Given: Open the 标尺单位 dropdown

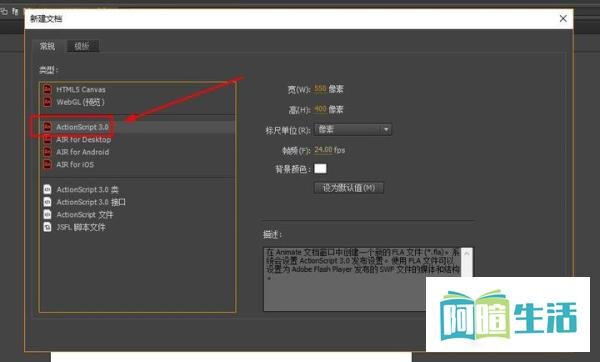Looking at the screenshot, I should point(353,130).
